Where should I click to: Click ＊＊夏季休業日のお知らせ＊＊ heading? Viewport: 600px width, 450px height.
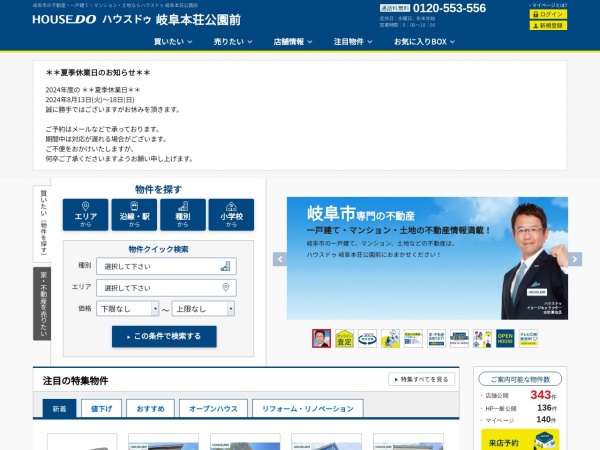click(98, 72)
